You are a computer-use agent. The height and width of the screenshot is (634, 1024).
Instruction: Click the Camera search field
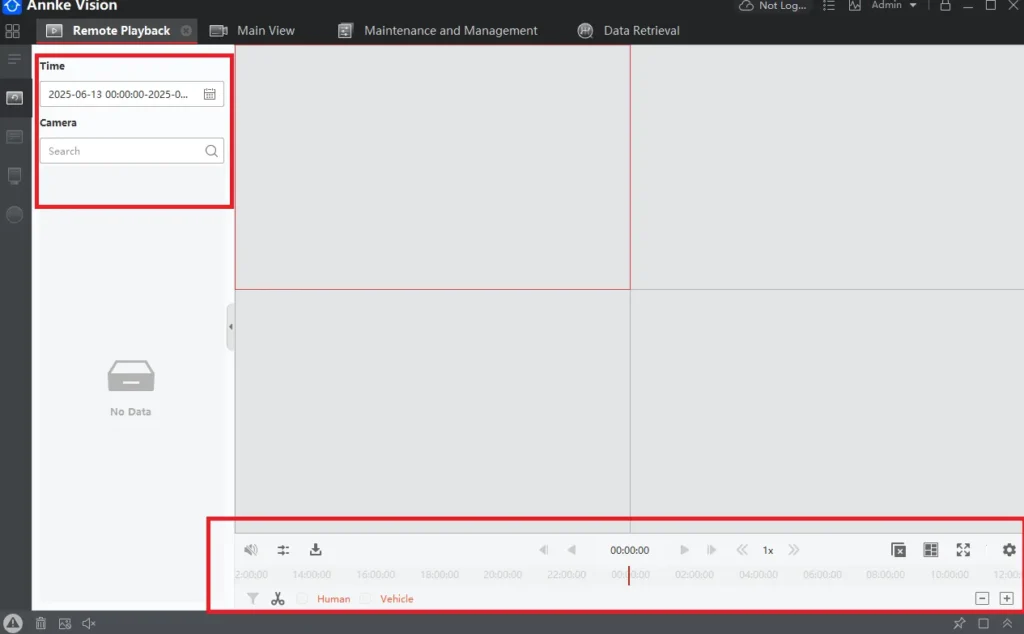132,151
